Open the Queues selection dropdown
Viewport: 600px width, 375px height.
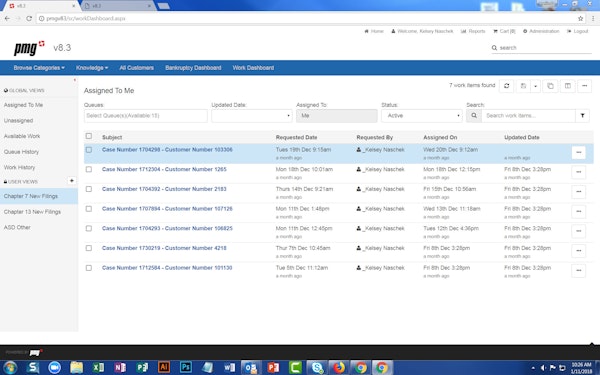(x=146, y=116)
